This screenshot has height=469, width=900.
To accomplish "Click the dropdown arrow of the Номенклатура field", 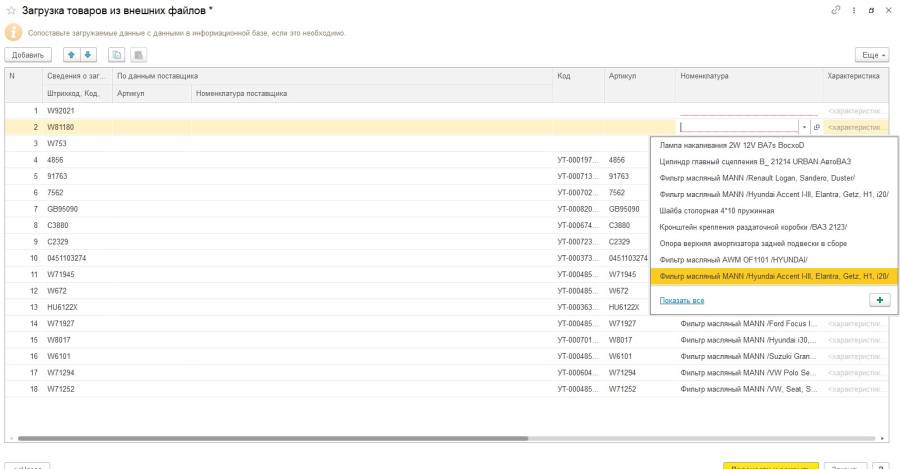I will pos(805,127).
